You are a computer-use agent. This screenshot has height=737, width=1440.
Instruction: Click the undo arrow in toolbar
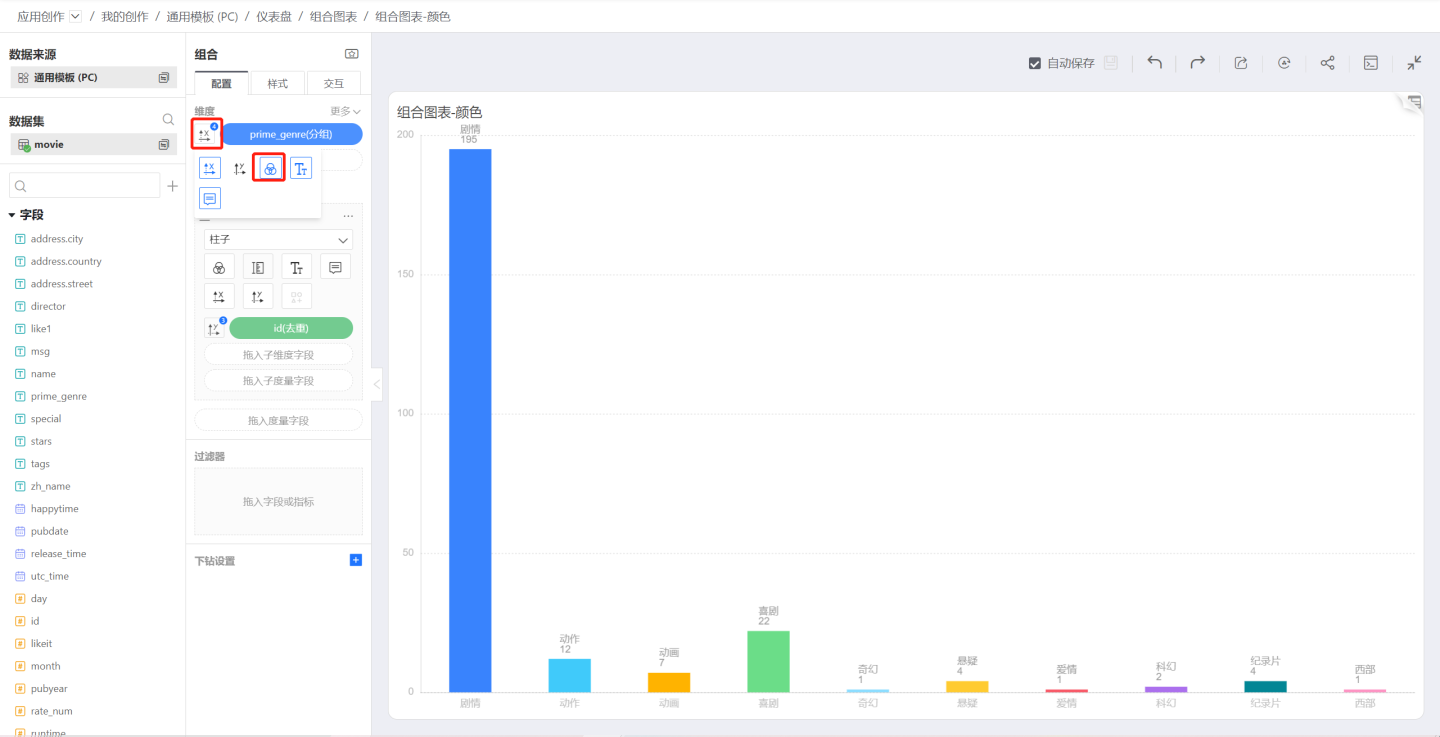1154,63
